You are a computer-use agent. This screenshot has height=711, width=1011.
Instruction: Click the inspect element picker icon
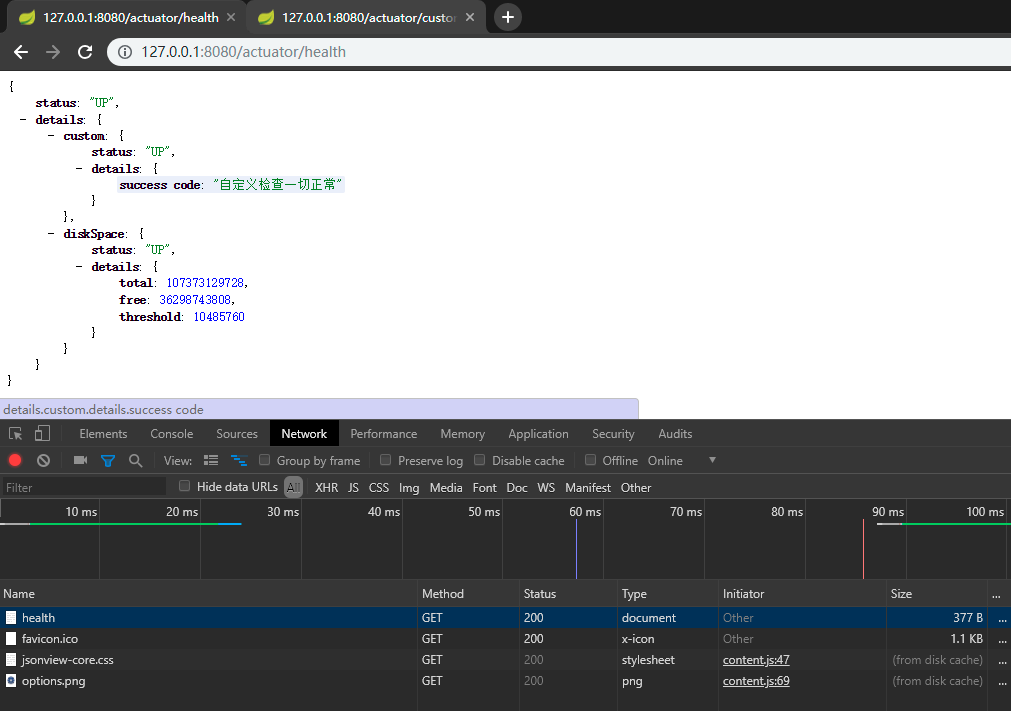pyautogui.click(x=16, y=434)
